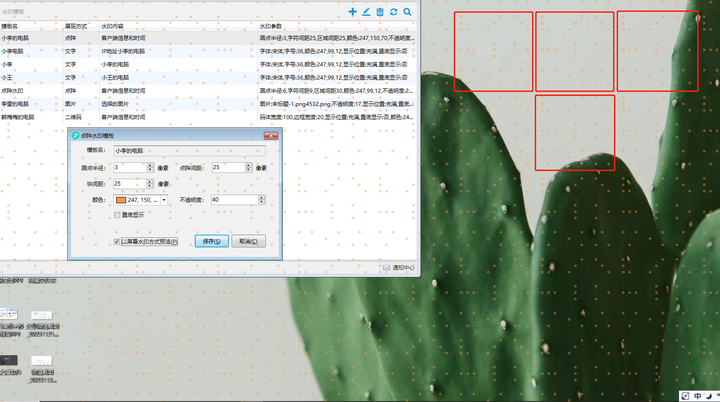Click the 点阵间距 spinner arrows
This screenshot has width=720, height=402.
(250, 167)
